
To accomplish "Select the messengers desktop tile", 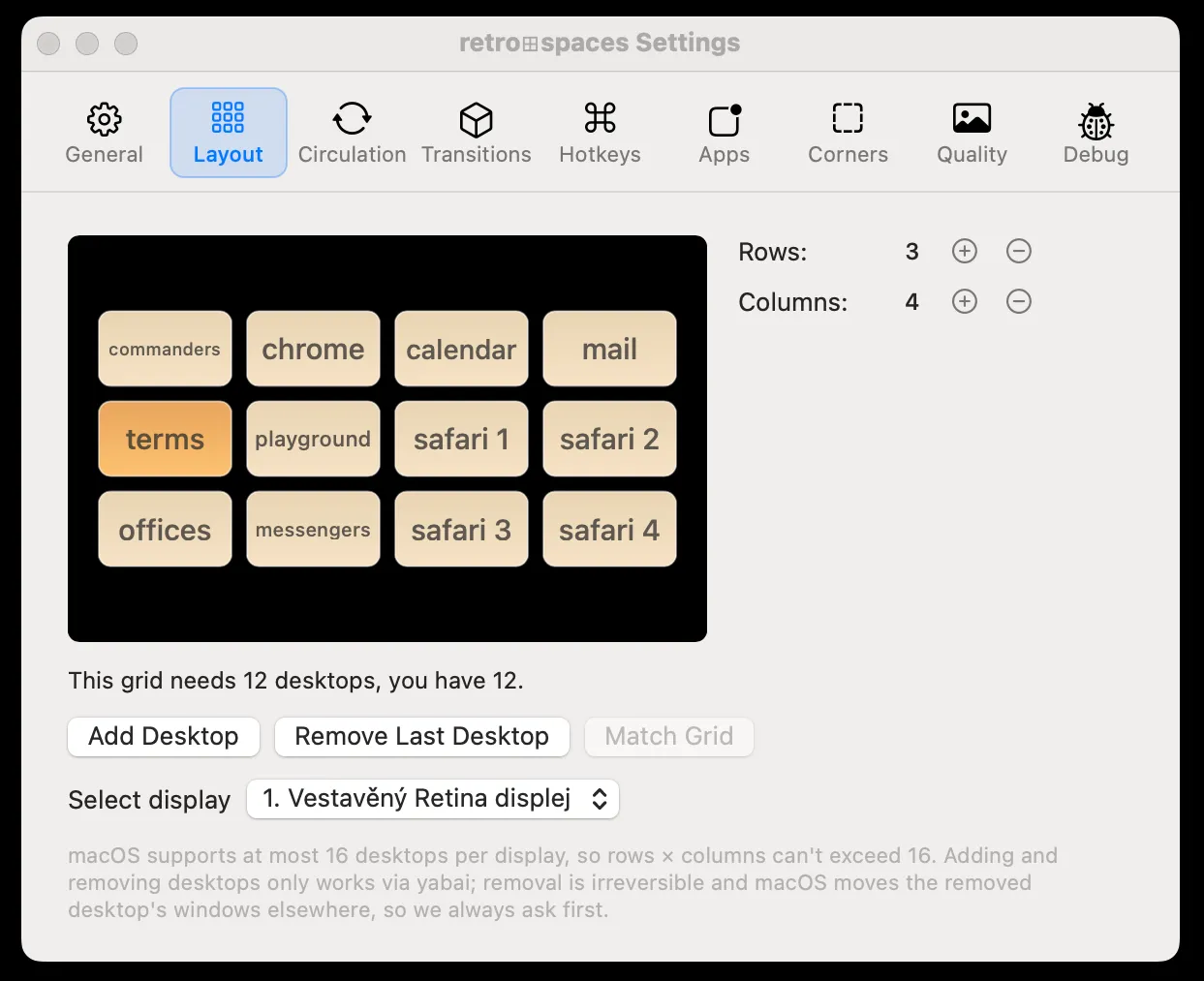I will [x=313, y=529].
